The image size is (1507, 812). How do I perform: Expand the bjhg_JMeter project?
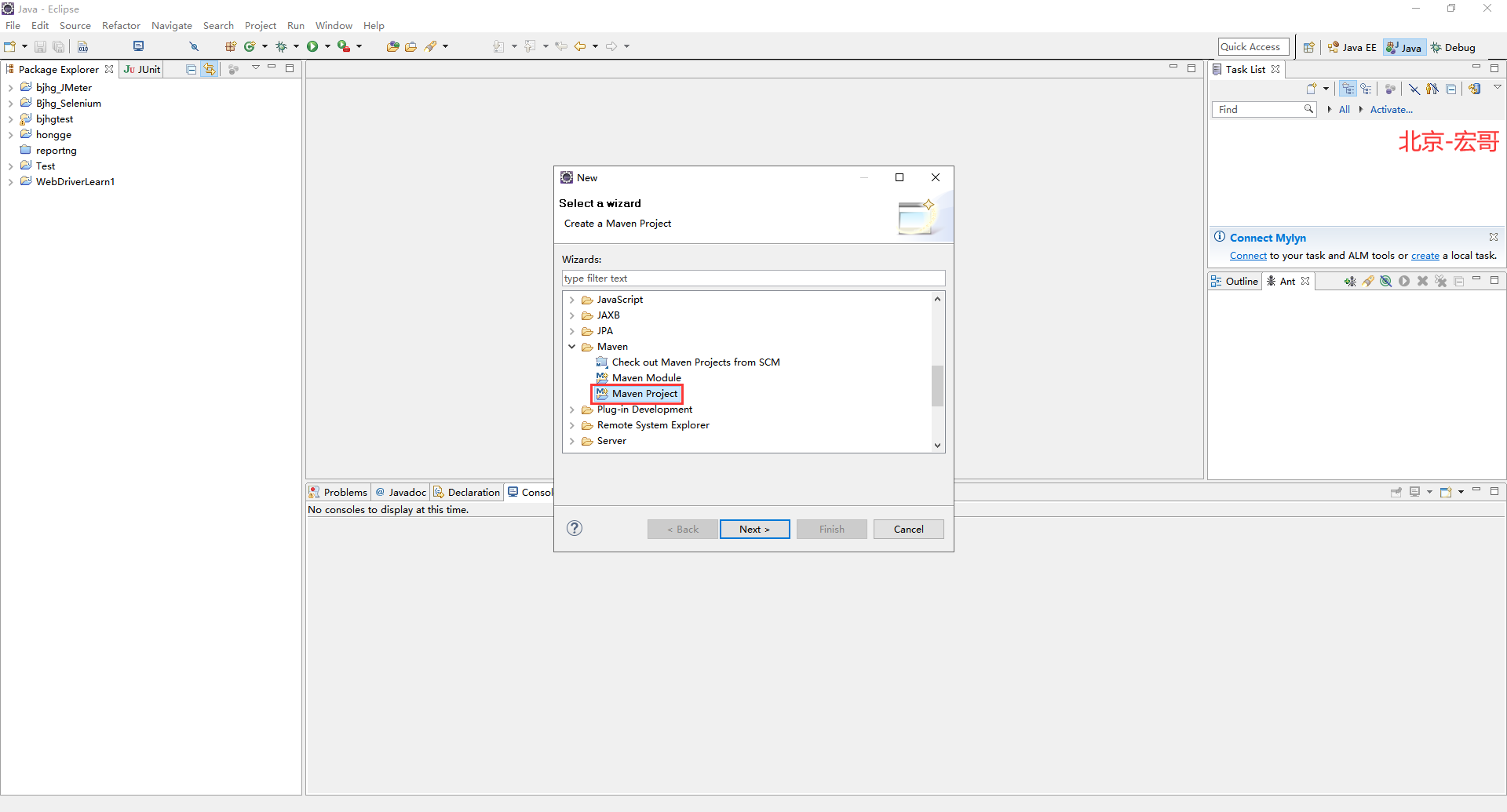10,88
